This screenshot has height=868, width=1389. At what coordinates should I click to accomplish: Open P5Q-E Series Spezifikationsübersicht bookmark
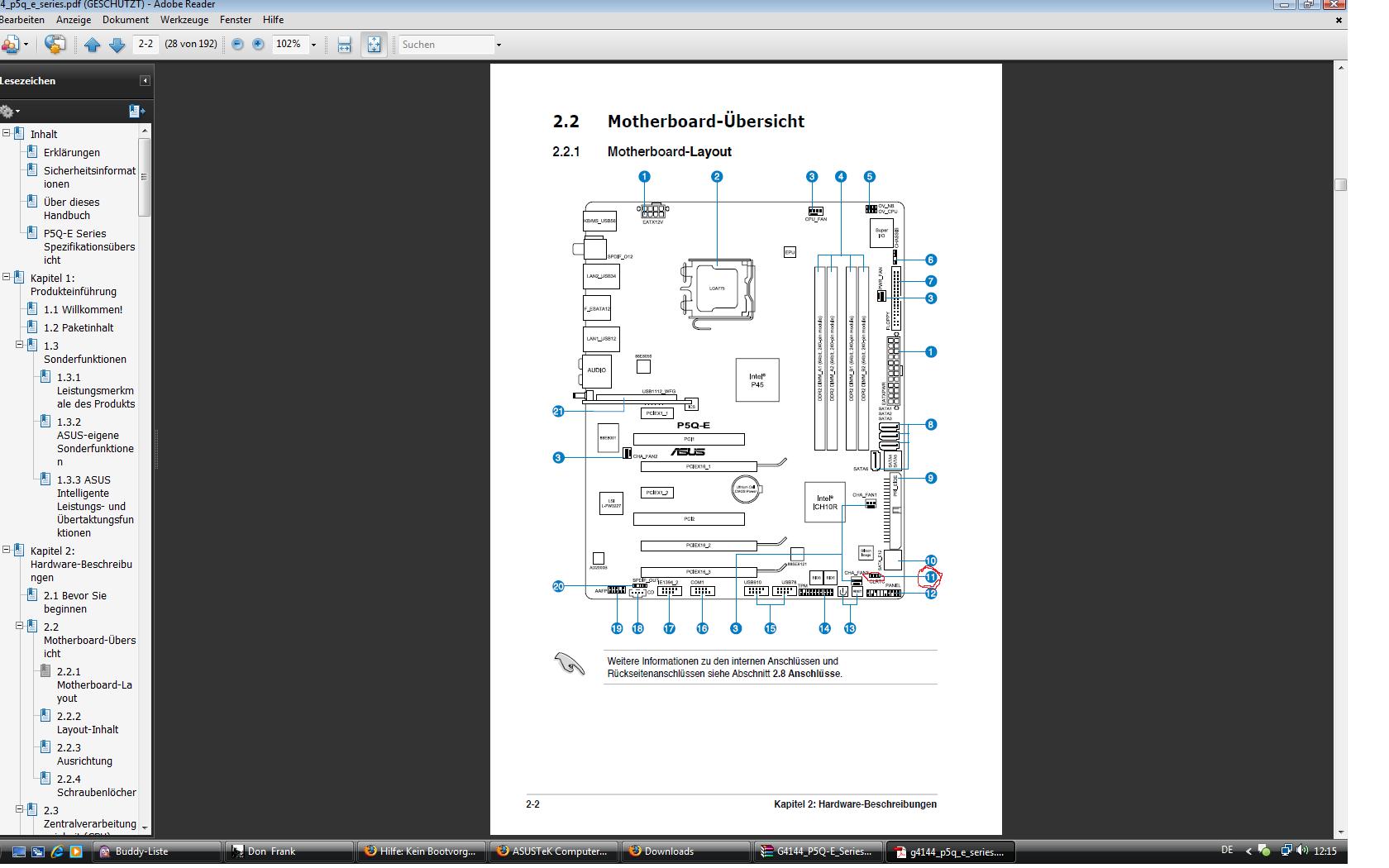click(89, 246)
